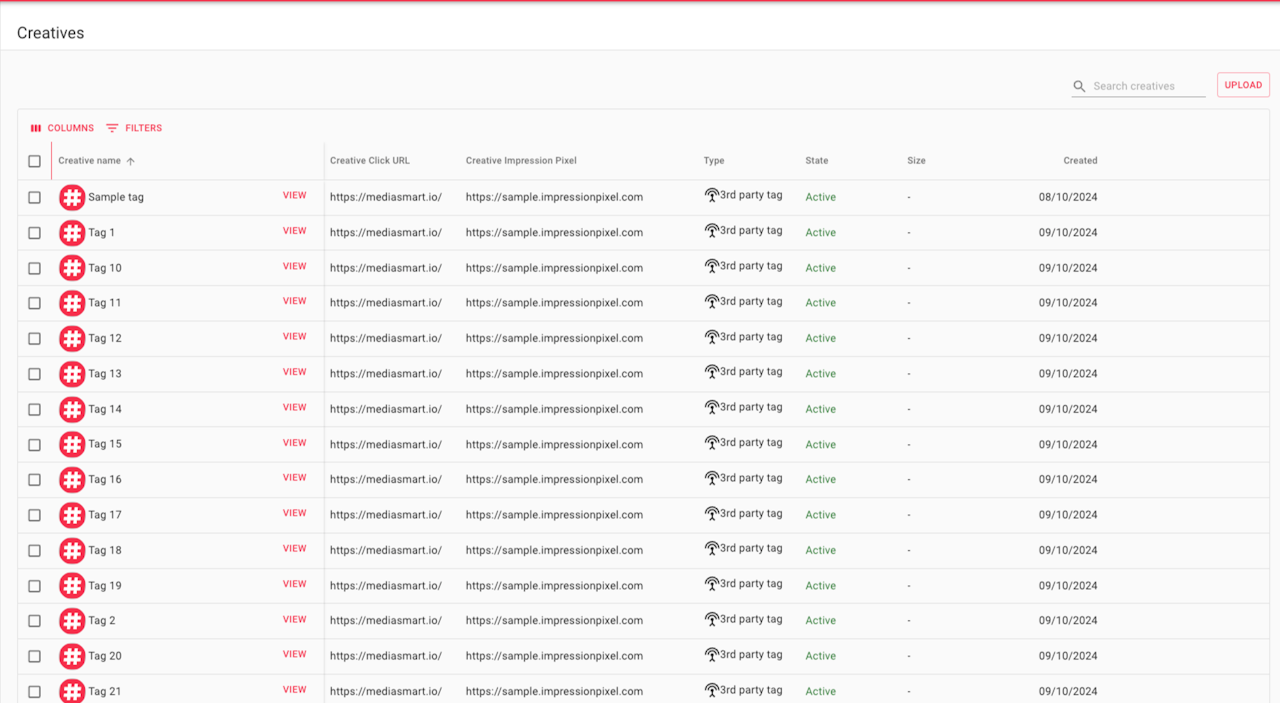Select the Tag 17 row checkbox

[34, 515]
